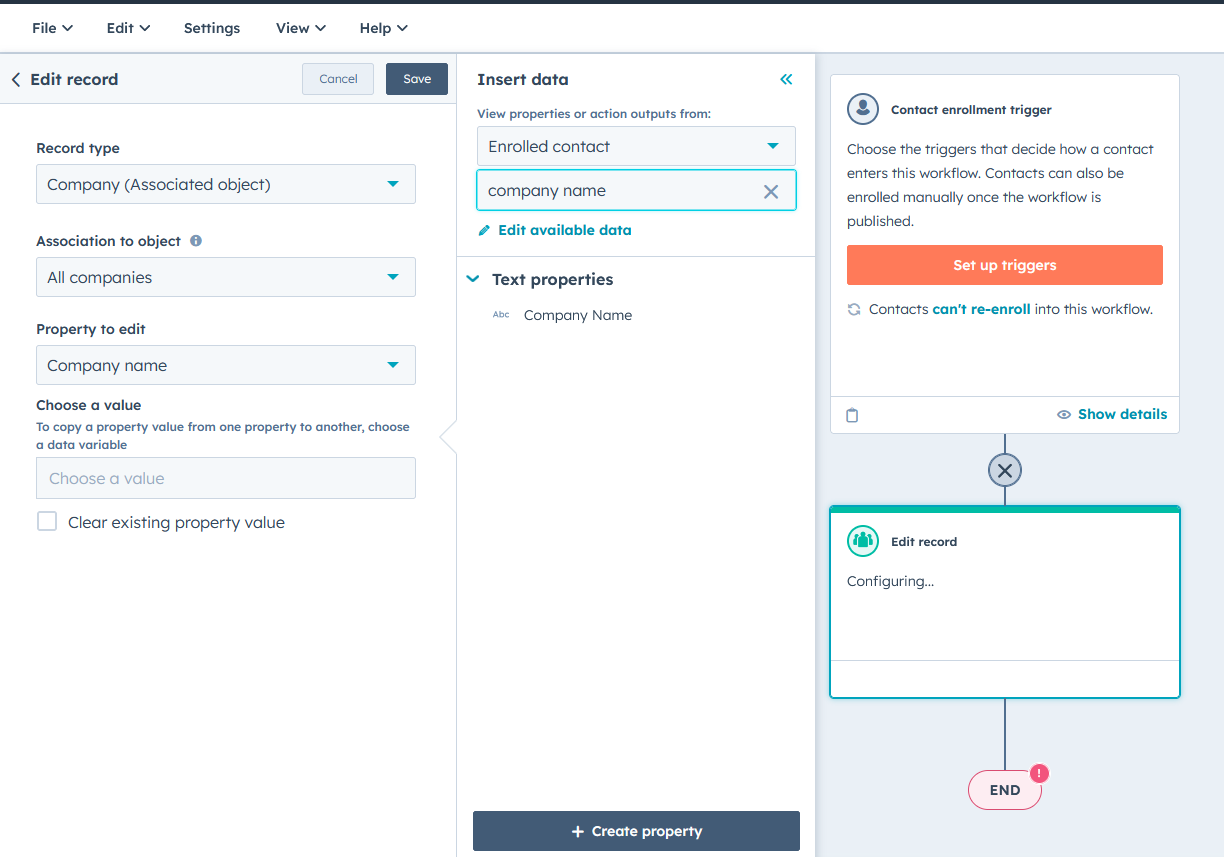This screenshot has height=857, width=1224.
Task: Open the Enrolled contact dropdown
Action: [636, 146]
